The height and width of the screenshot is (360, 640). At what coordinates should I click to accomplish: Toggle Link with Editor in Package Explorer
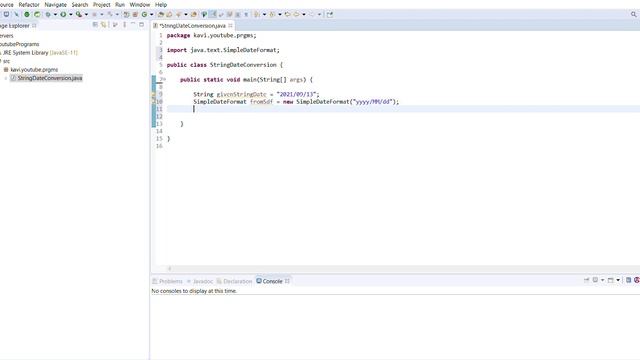coord(104,25)
